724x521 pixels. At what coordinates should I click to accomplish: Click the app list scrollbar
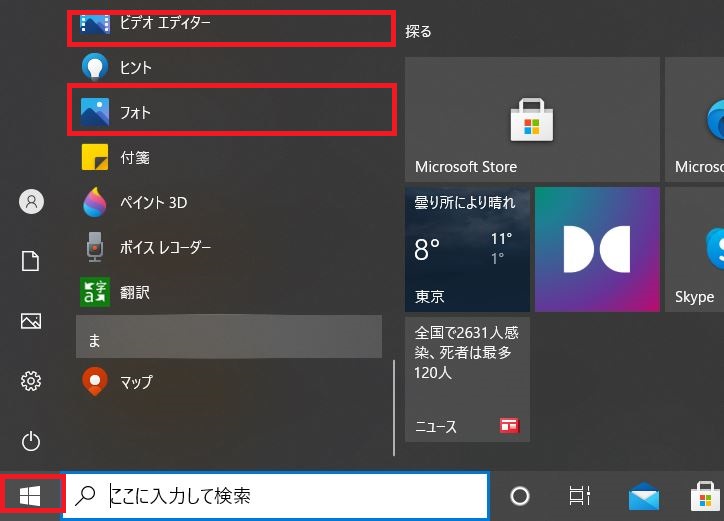(394, 408)
